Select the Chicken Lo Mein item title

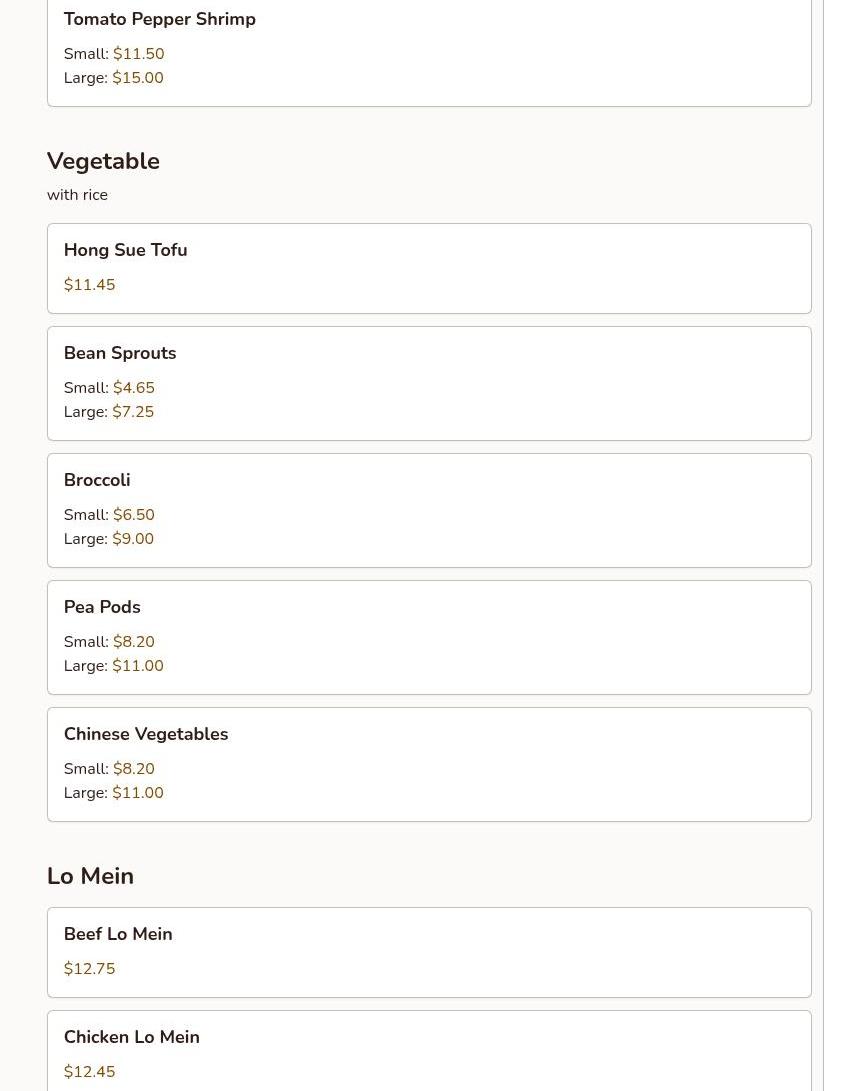(131, 1037)
